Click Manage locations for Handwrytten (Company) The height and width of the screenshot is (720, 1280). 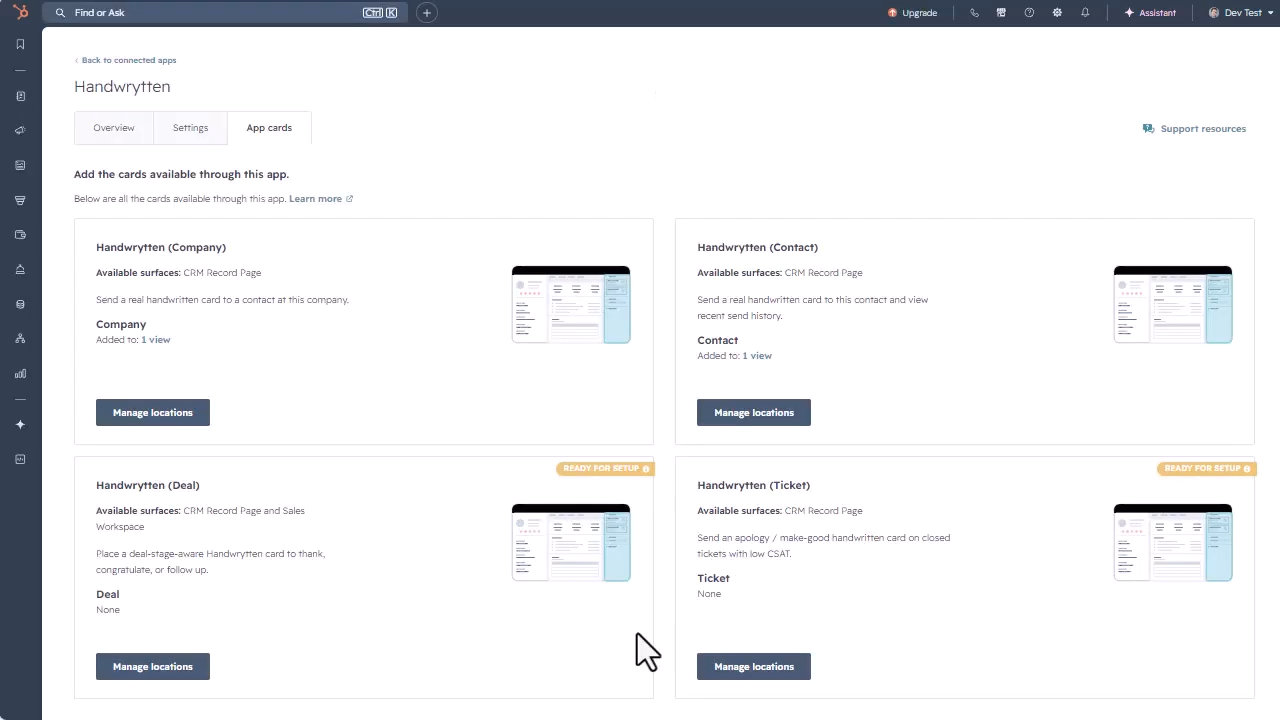(153, 412)
